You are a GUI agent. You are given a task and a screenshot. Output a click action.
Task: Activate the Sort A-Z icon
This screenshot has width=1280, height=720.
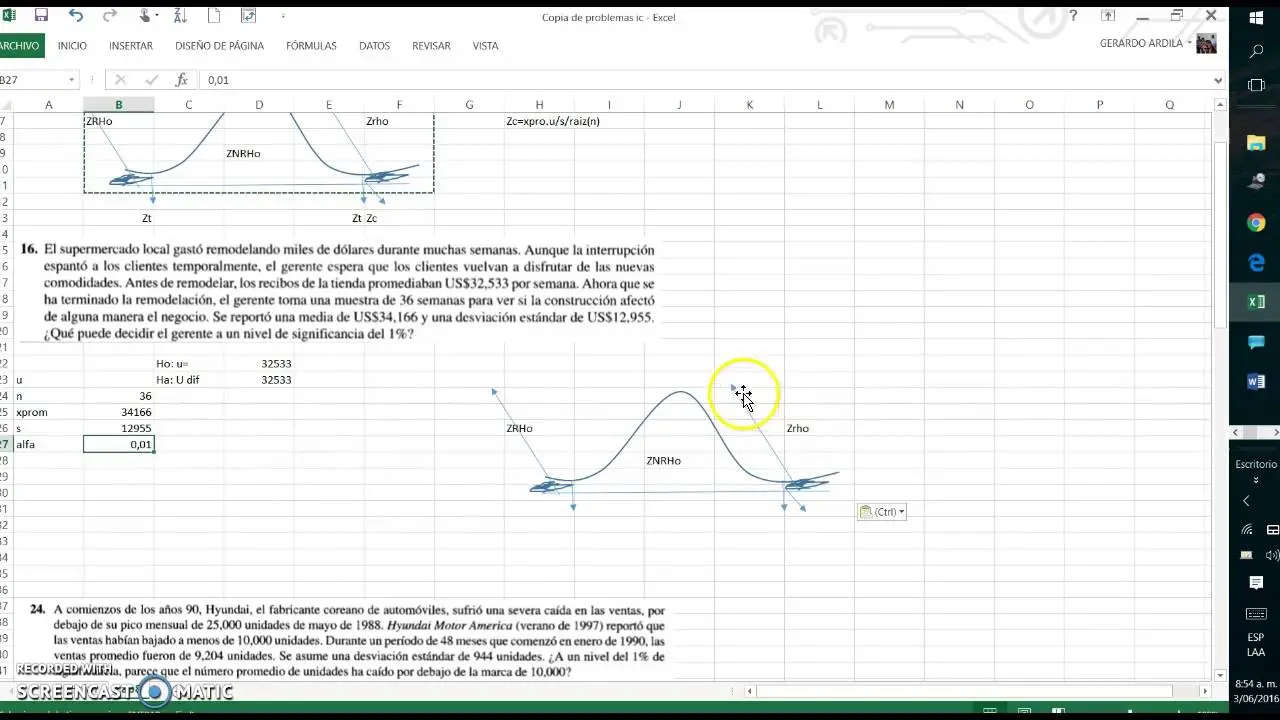pos(179,16)
